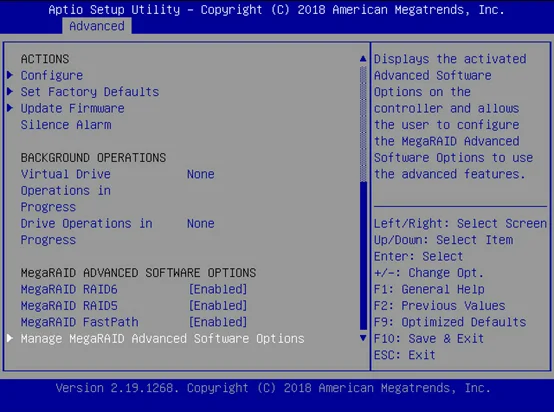Click the arrow icon beside Set Factory Defaults

(10, 92)
